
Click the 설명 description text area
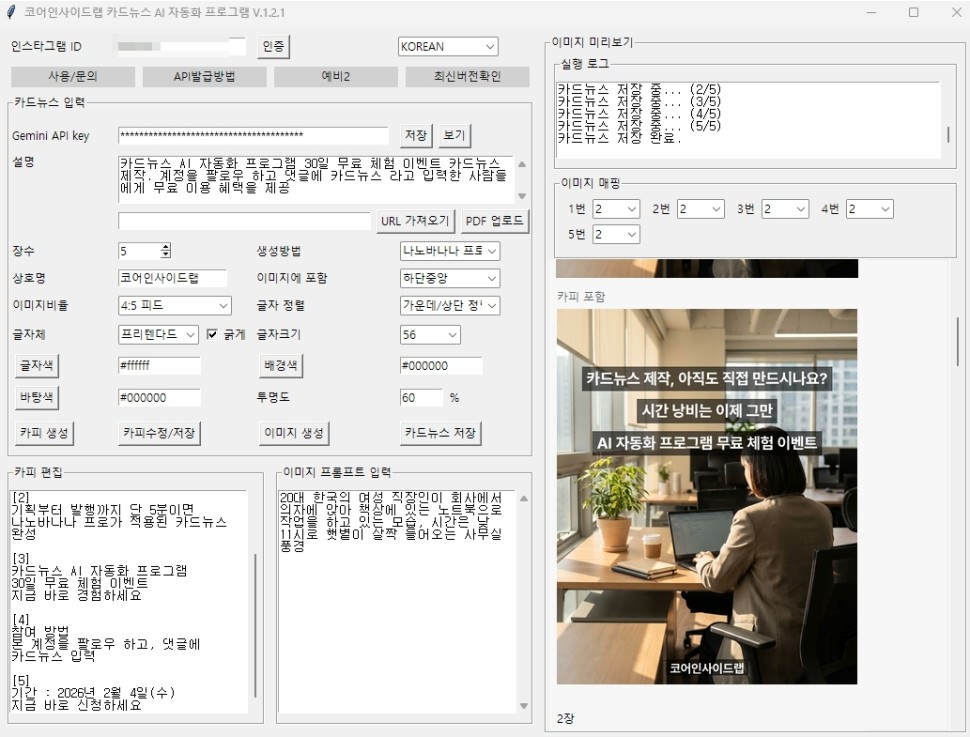[x=315, y=179]
